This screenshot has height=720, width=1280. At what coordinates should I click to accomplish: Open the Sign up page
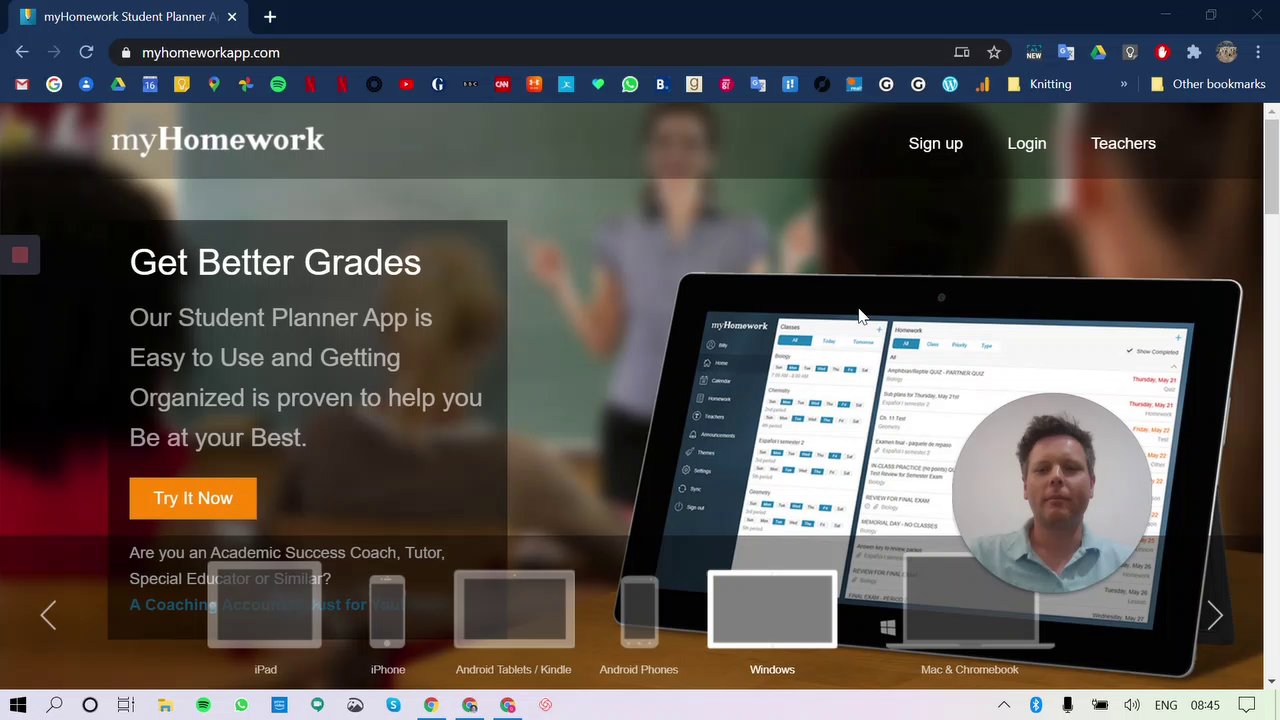coord(935,143)
